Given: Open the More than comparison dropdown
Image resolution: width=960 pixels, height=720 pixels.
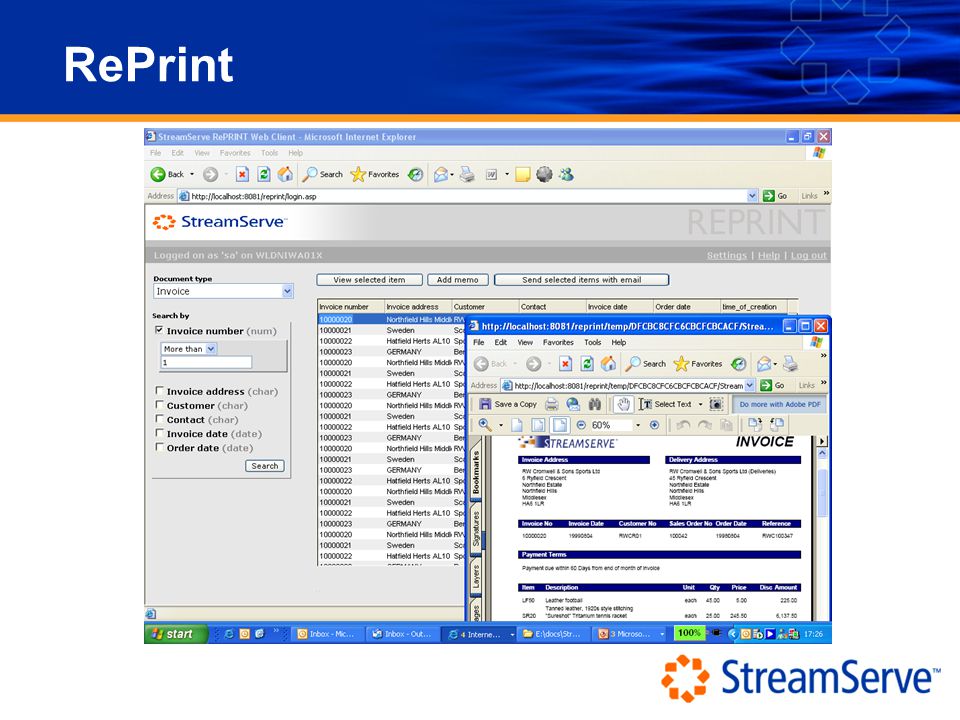Looking at the screenshot, I should pyautogui.click(x=211, y=349).
